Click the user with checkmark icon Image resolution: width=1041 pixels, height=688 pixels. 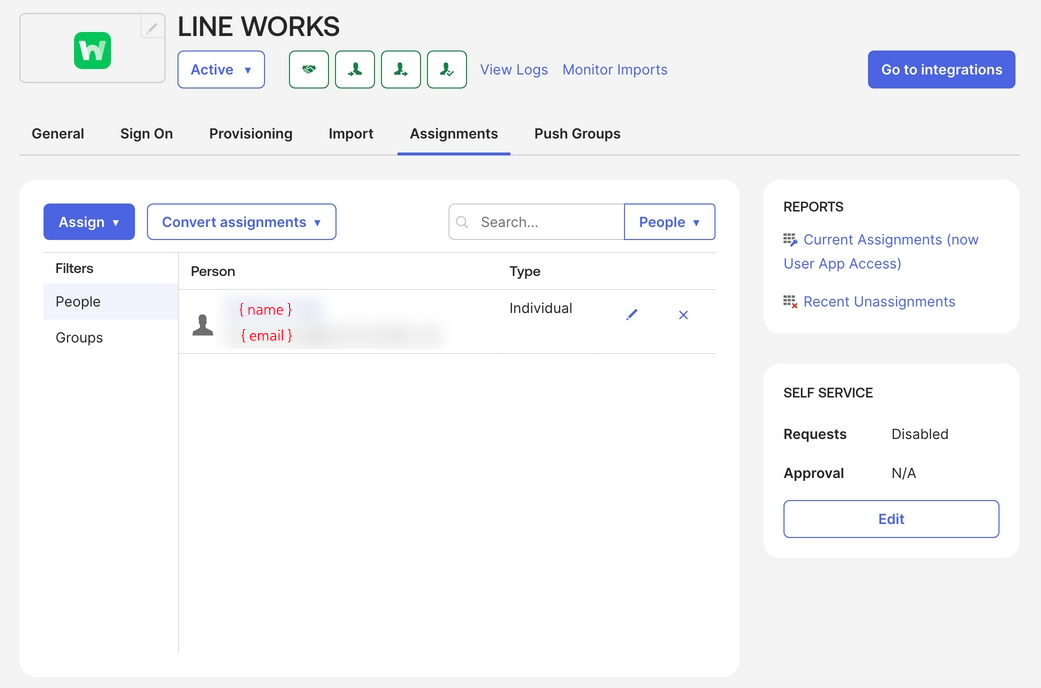(x=447, y=70)
